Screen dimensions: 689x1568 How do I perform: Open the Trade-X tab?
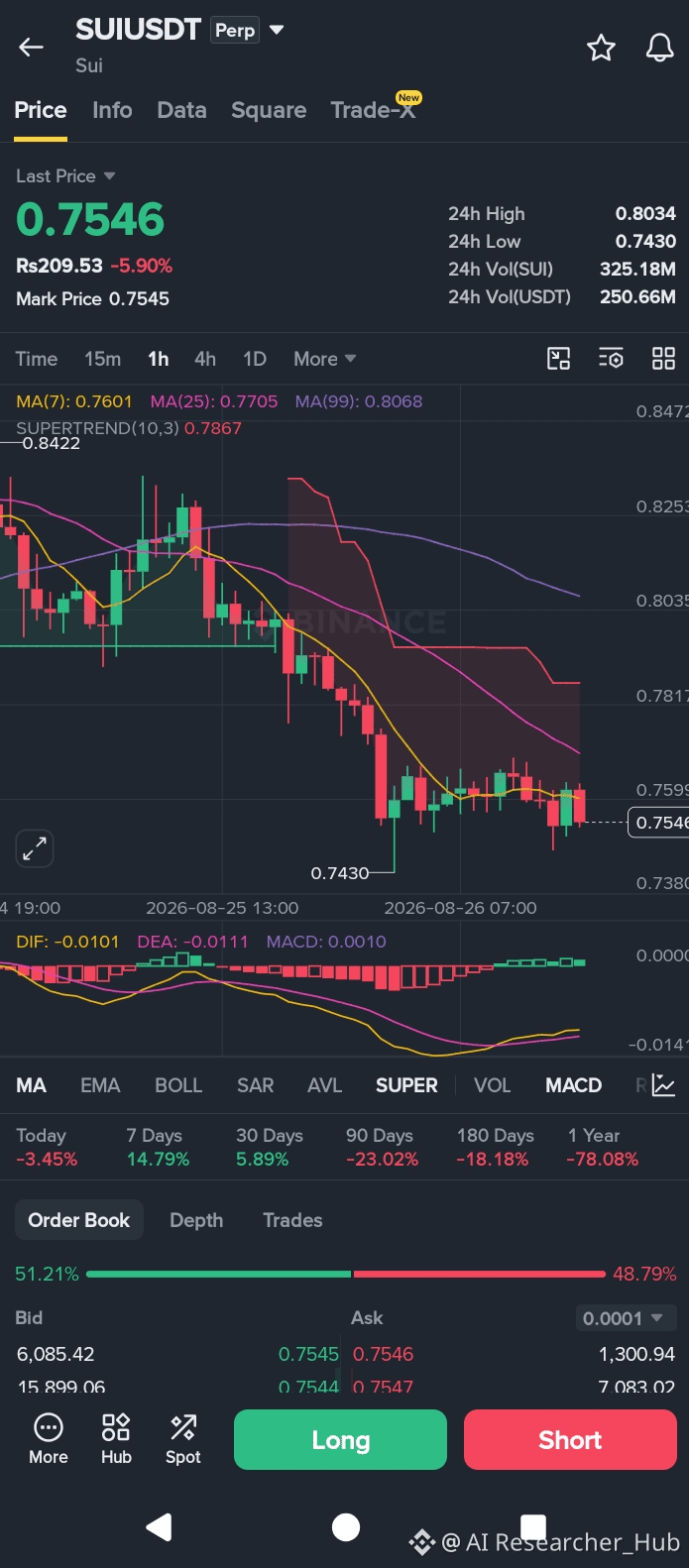(375, 108)
